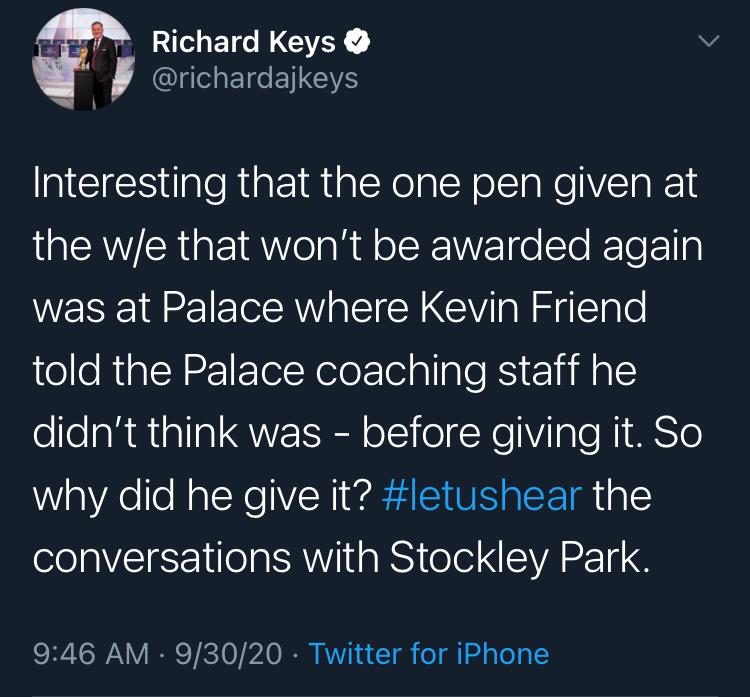Click "the w/e" in the tweet text
Image resolution: width=750 pixels, height=697 pixels.
[102, 247]
